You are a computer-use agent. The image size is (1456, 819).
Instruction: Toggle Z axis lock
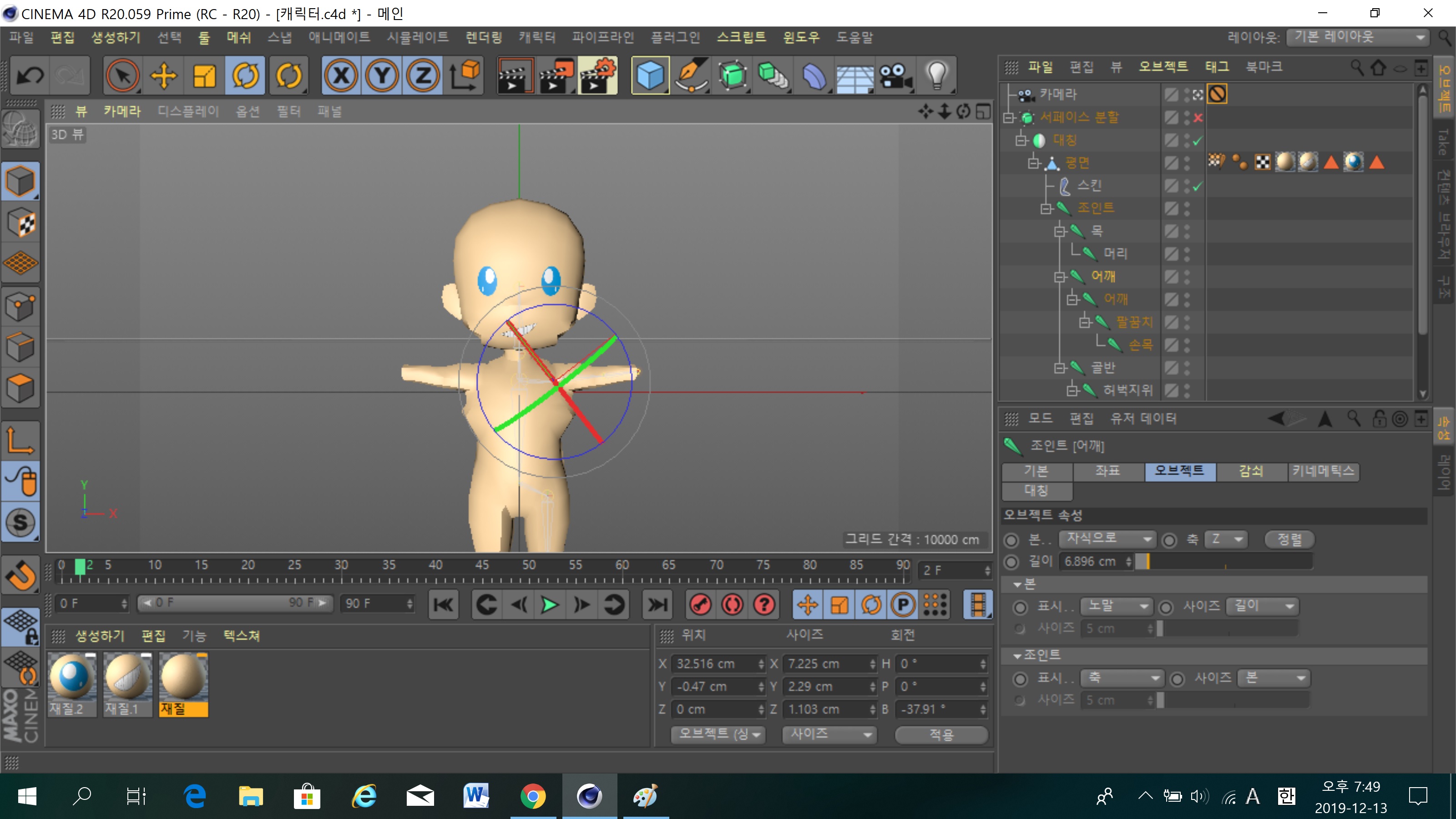point(423,75)
